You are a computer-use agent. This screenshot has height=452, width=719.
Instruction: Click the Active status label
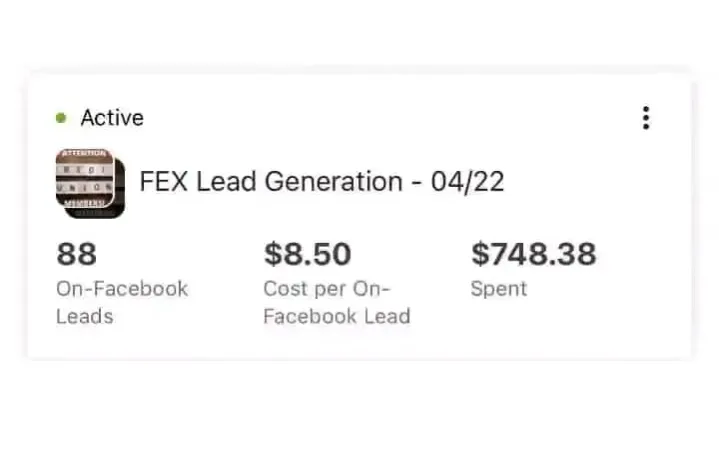coord(112,118)
